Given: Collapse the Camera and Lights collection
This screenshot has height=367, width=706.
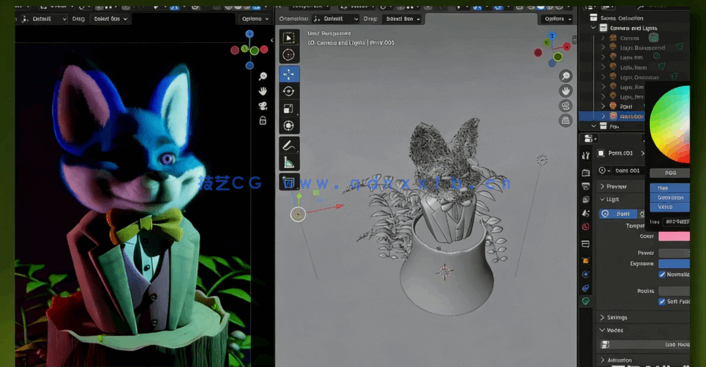Looking at the screenshot, I should pos(593,28).
